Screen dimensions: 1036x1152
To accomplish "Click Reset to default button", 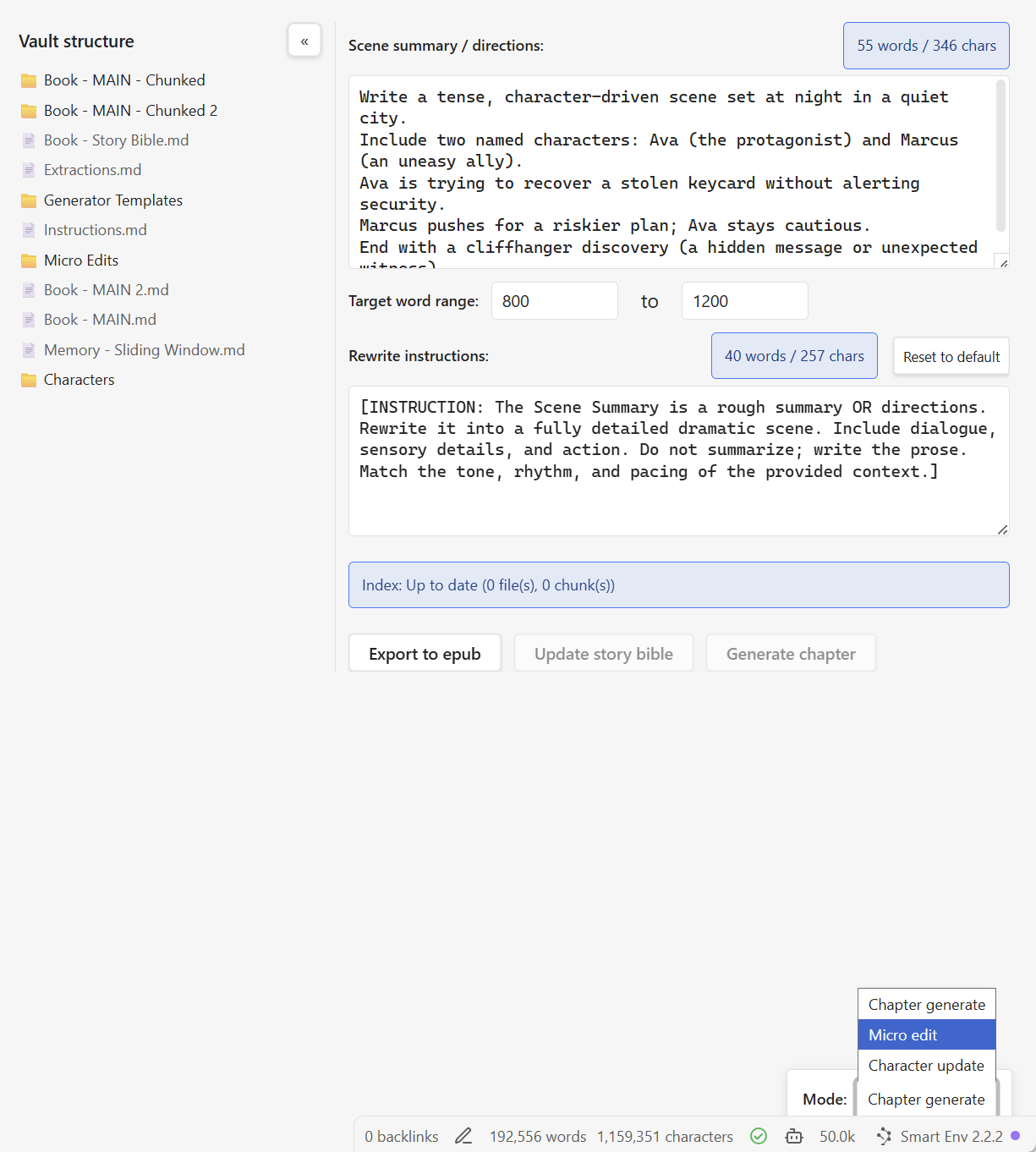I will tap(951, 357).
